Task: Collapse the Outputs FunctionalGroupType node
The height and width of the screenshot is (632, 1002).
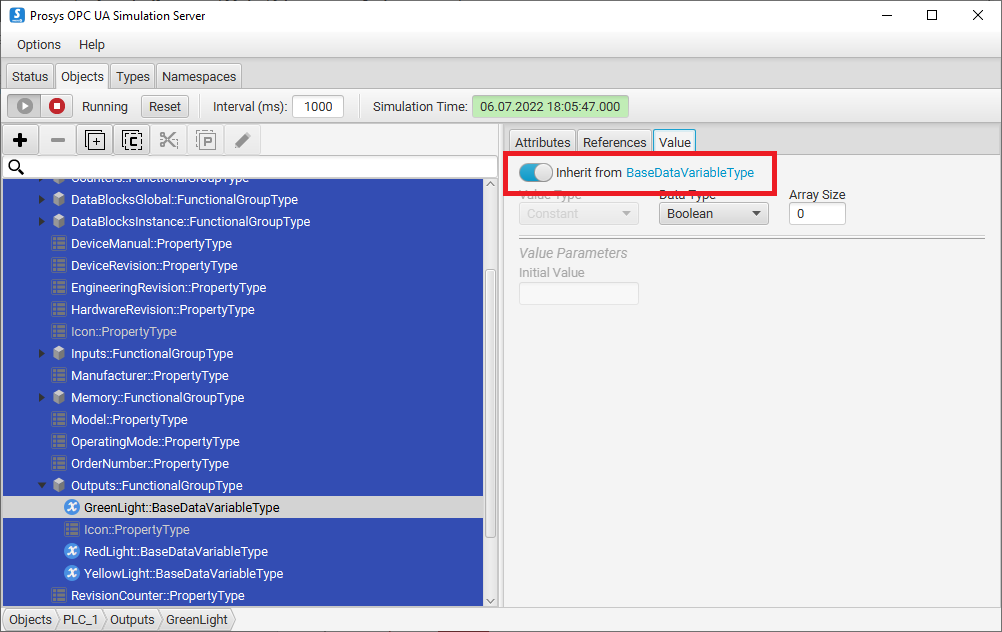Action: 42,486
